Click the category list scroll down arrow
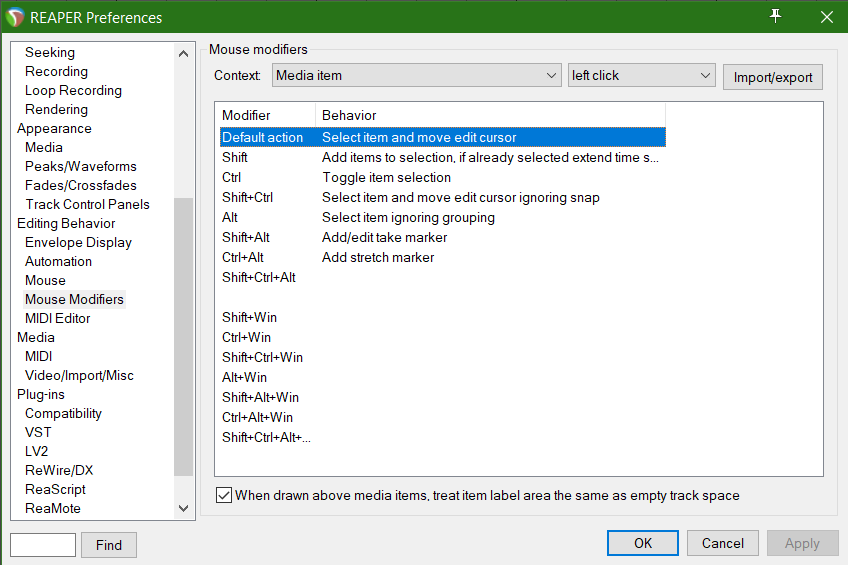The height and width of the screenshot is (565, 848). (183, 508)
